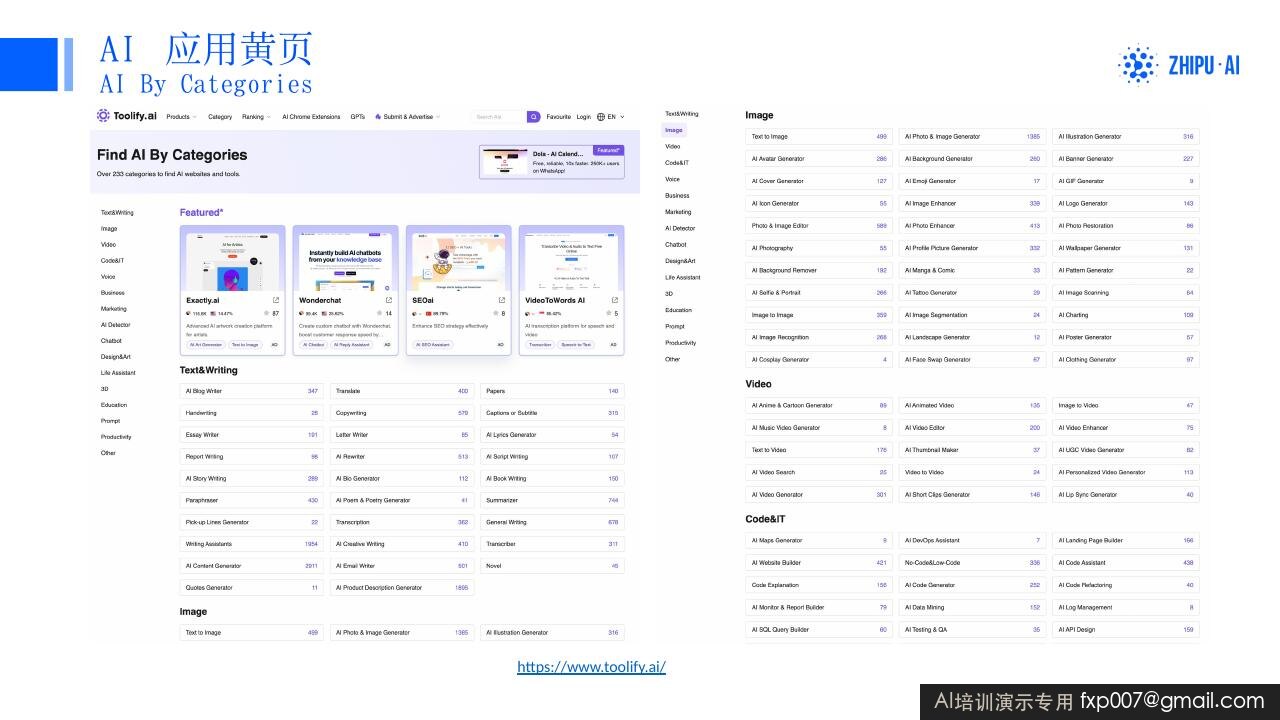Click the Speech to Text tag on VideoToWords AI
Viewport: 1280px width, 720px height.
click(576, 344)
